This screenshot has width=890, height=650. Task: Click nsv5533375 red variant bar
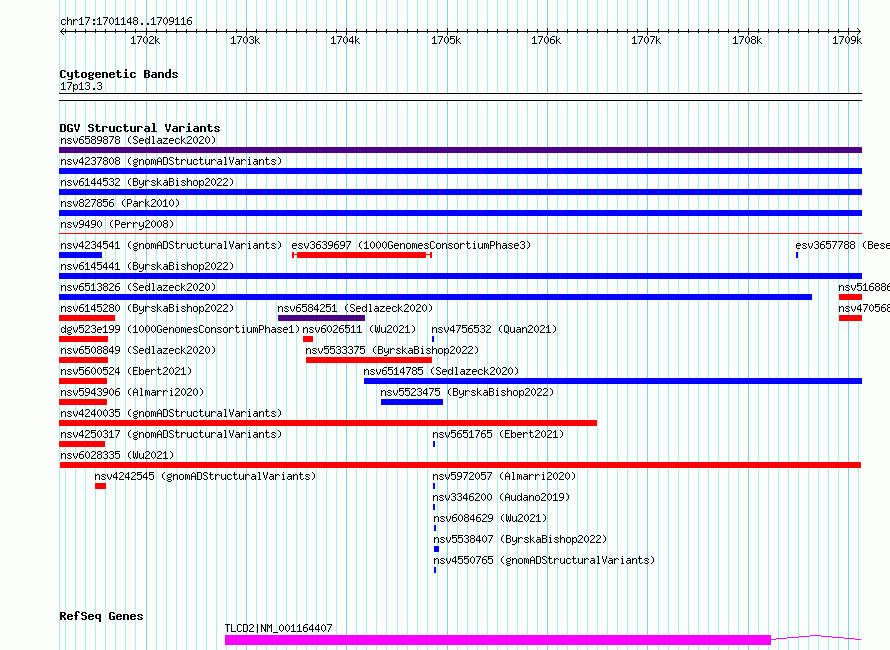369,360
